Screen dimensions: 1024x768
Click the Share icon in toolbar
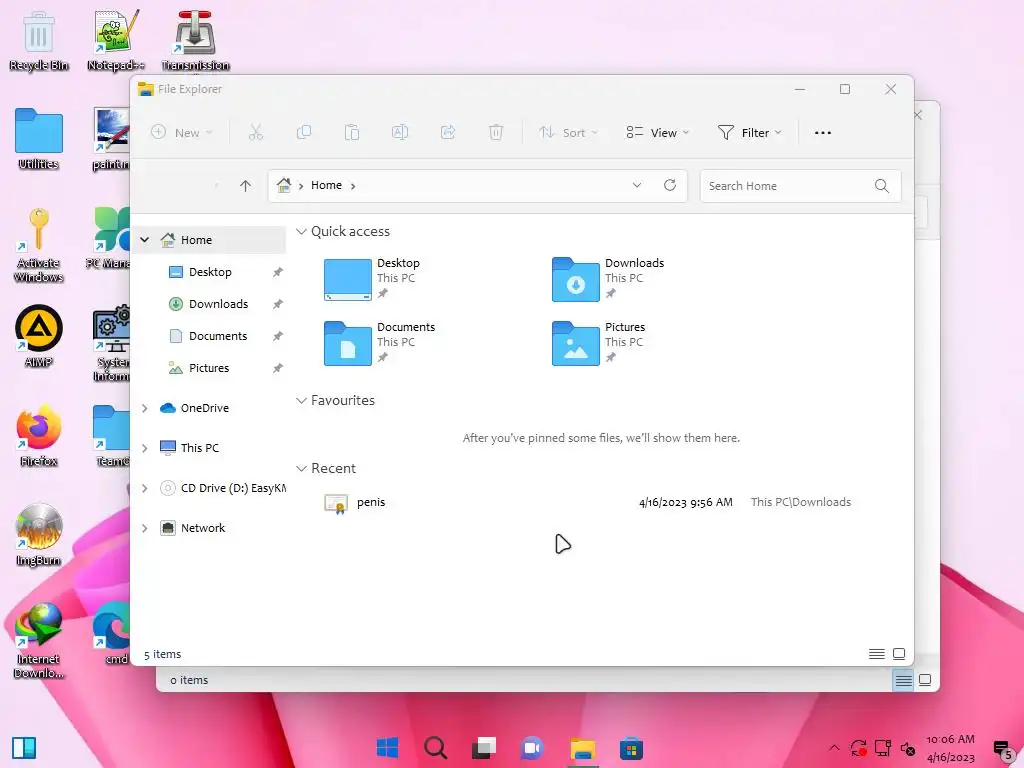click(448, 133)
